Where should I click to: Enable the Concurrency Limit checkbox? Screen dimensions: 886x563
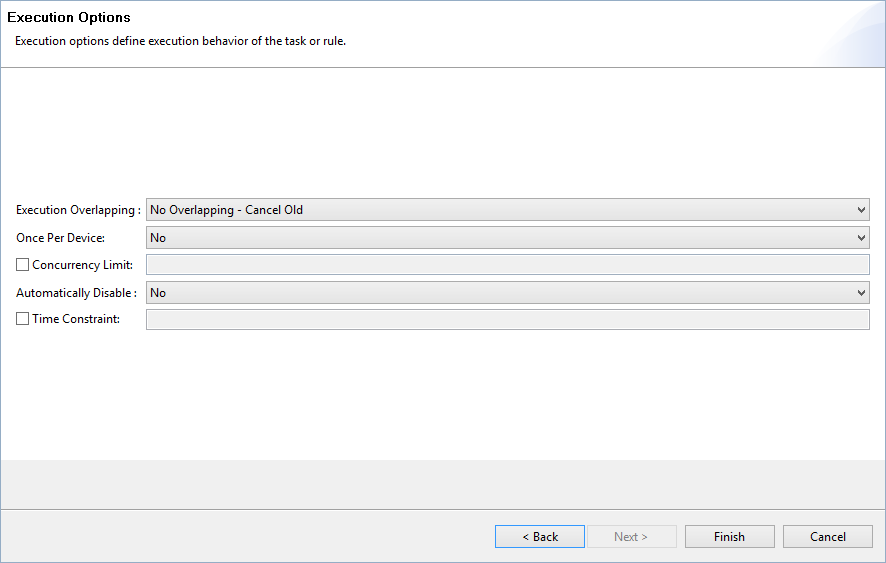coord(22,265)
